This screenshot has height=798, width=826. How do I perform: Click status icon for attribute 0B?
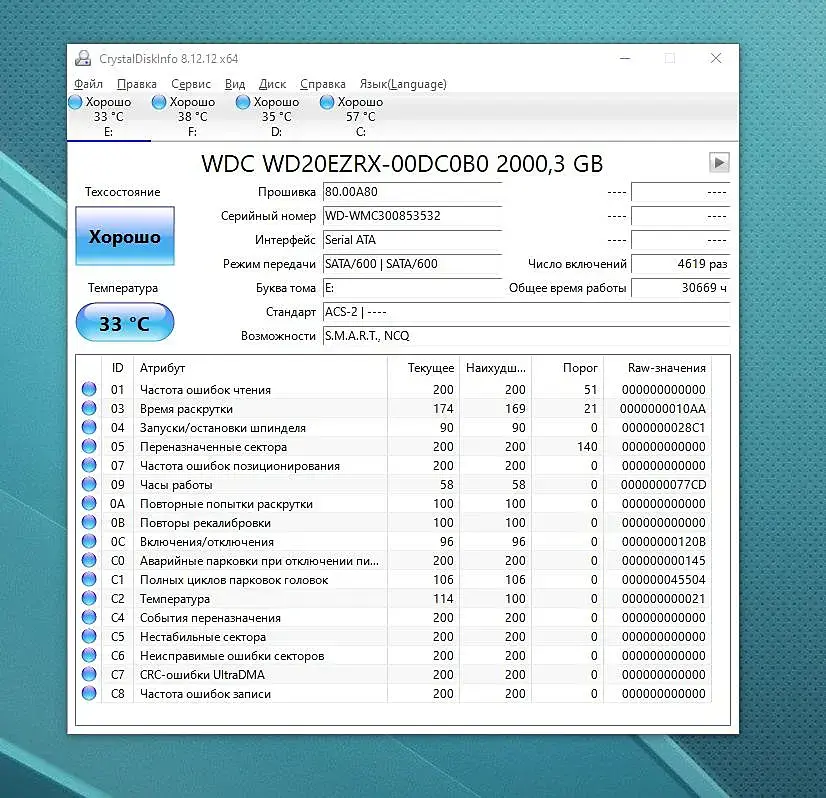point(89,522)
